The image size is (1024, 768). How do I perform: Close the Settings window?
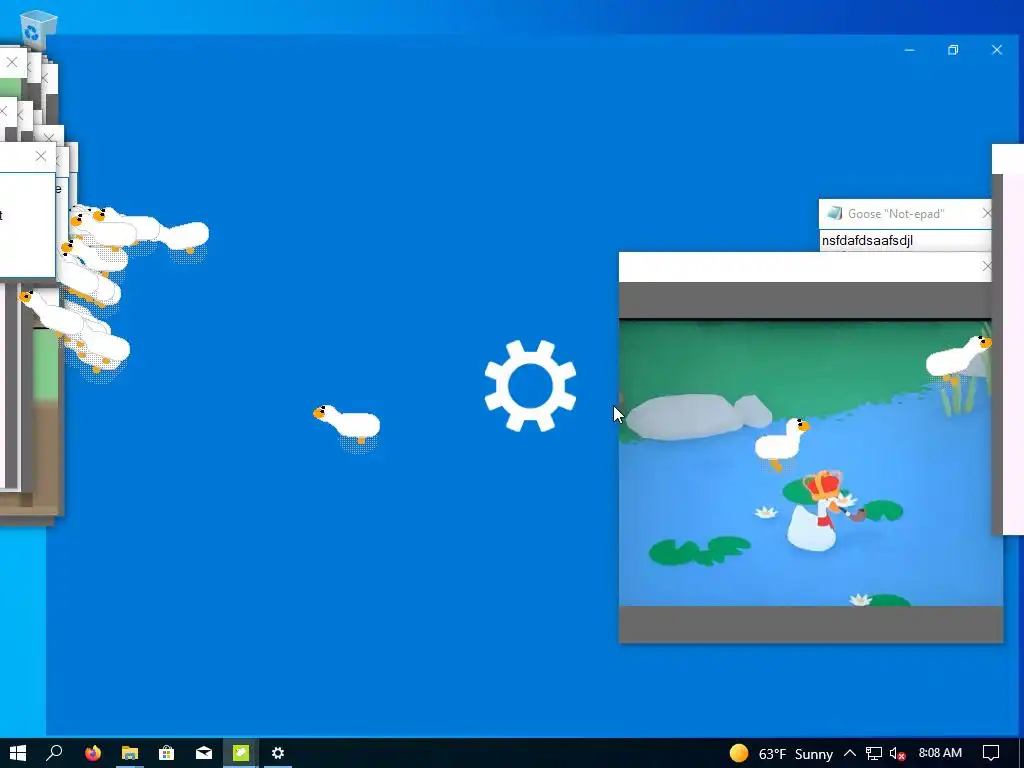tap(997, 50)
